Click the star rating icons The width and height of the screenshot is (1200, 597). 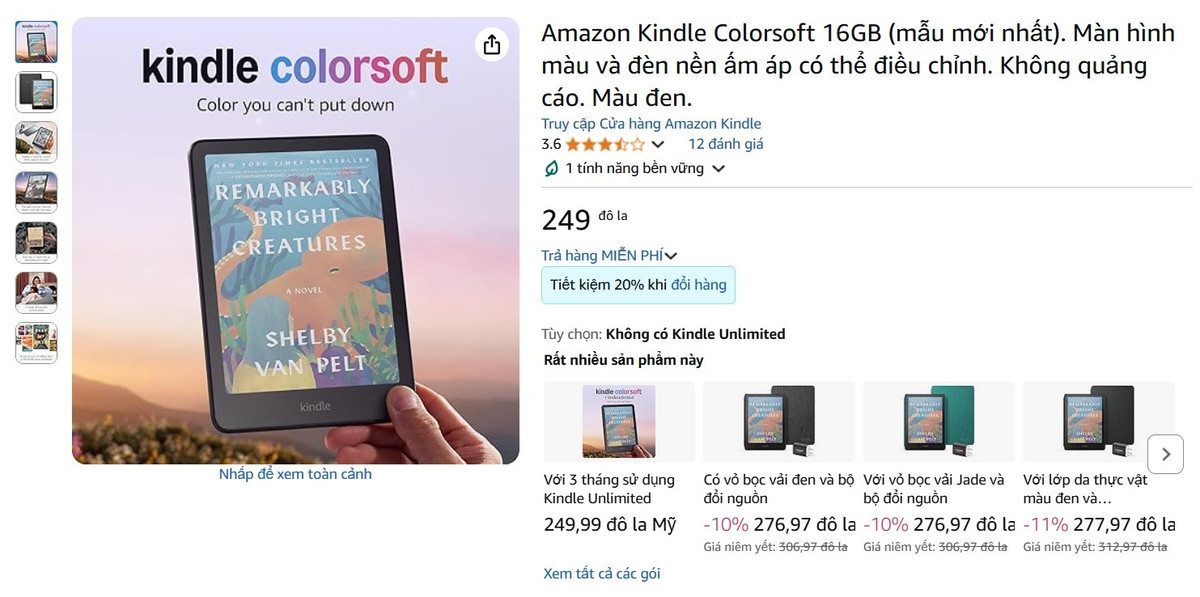click(x=605, y=144)
